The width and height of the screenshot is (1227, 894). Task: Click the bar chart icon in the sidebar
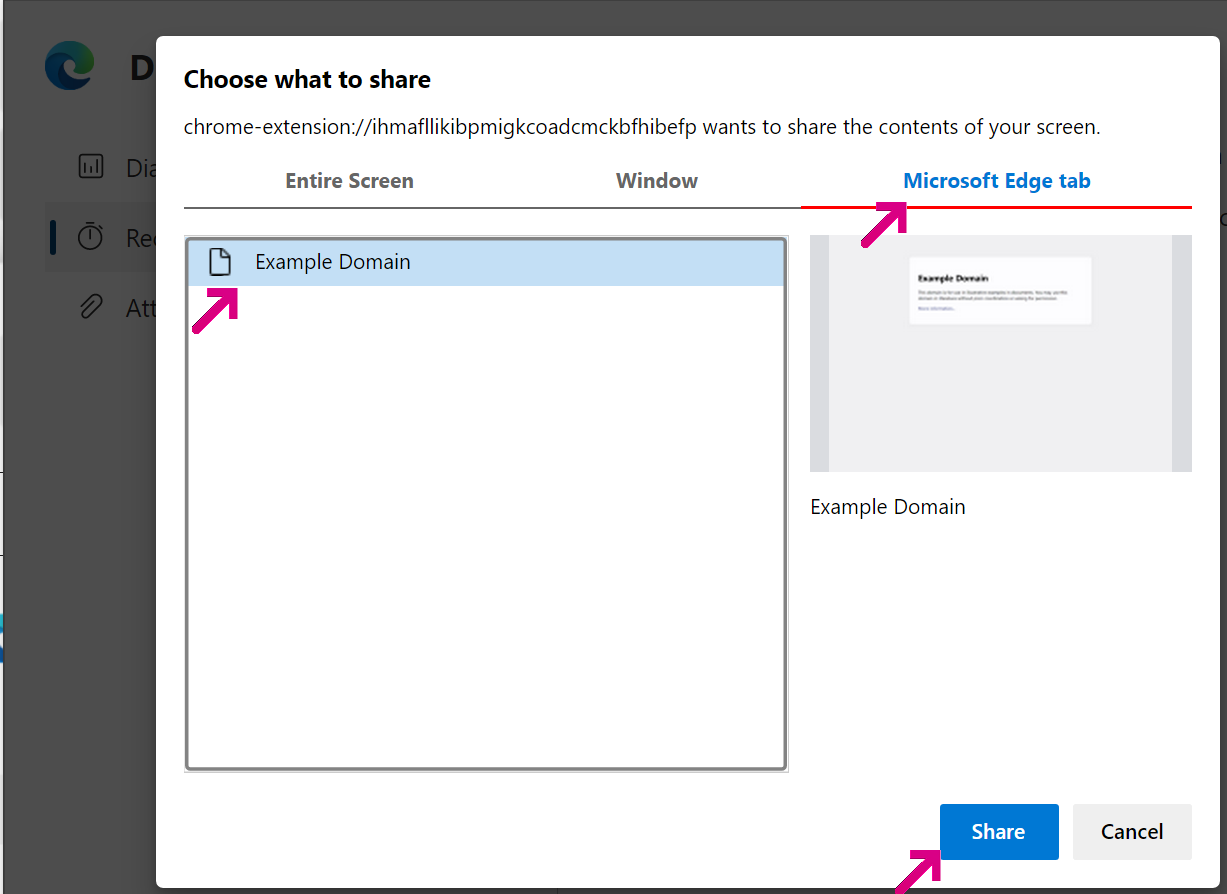click(x=91, y=166)
